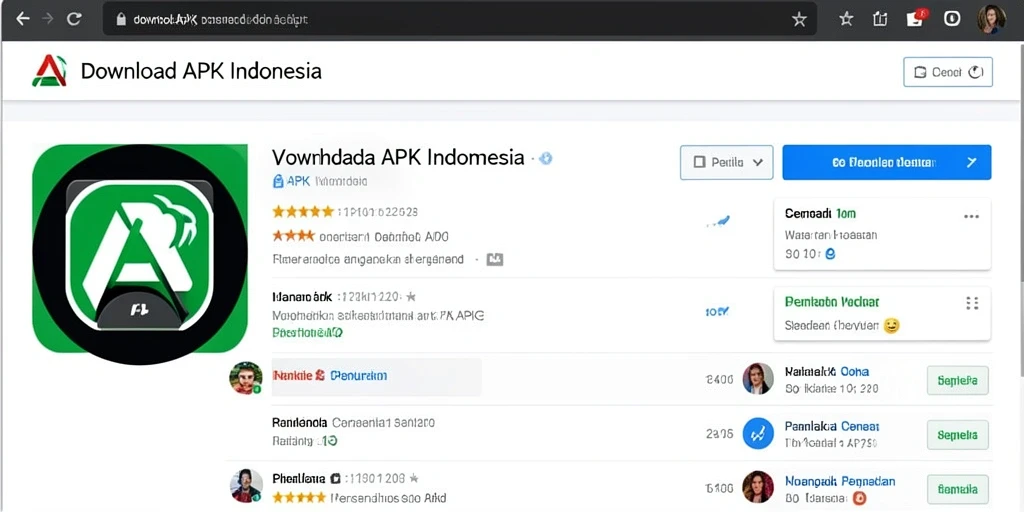Click the green Pemkaban card title
This screenshot has height=512, width=1024.
(831, 302)
